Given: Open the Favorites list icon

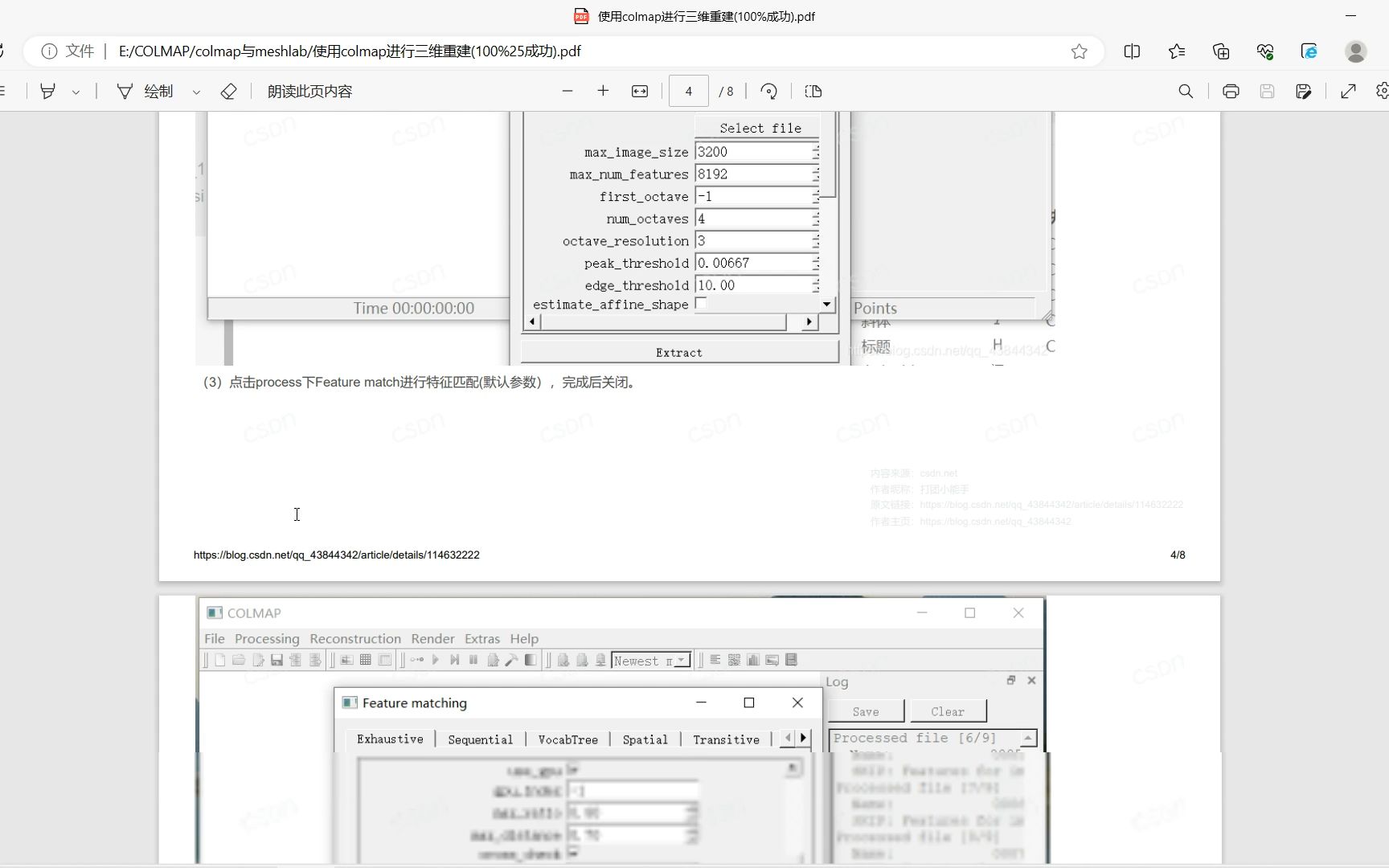Looking at the screenshot, I should click(1177, 51).
